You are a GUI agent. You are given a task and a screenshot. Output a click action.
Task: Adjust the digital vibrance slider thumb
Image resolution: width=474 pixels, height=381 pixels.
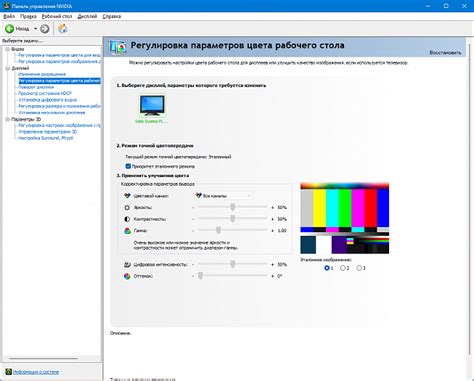click(233, 264)
